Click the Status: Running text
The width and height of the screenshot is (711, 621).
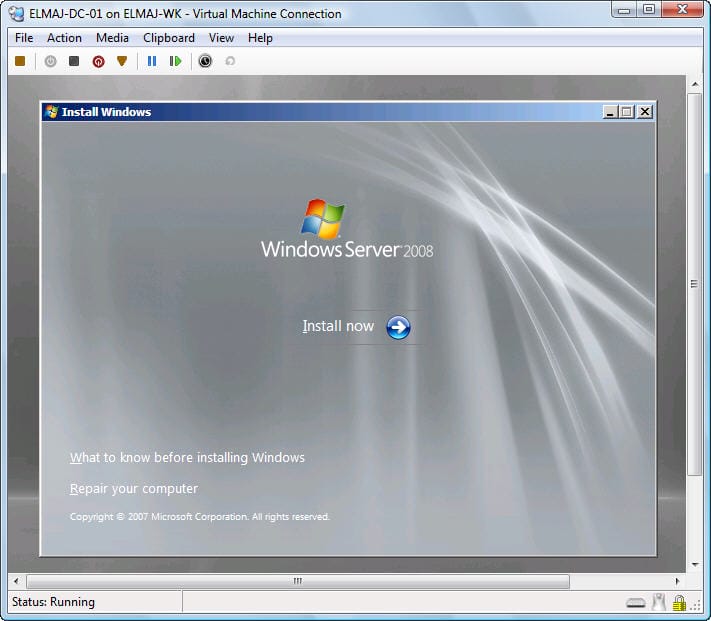pos(54,602)
